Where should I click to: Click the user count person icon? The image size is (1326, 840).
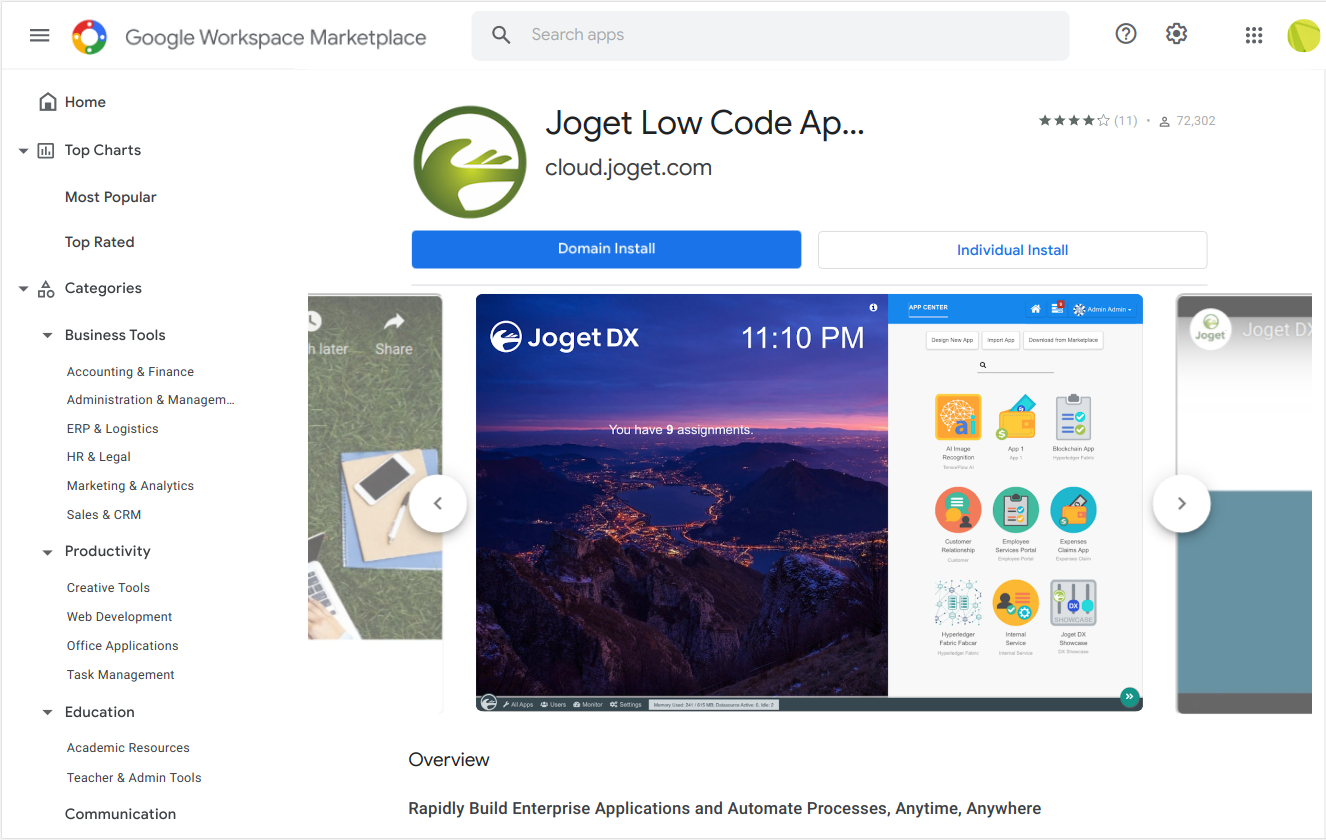[x=1164, y=122]
